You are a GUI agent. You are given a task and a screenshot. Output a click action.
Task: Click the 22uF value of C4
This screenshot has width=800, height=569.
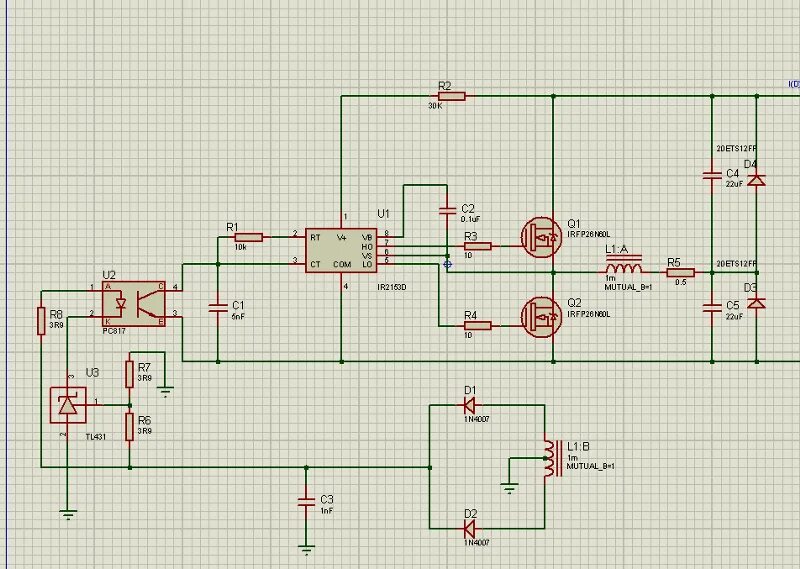point(734,184)
